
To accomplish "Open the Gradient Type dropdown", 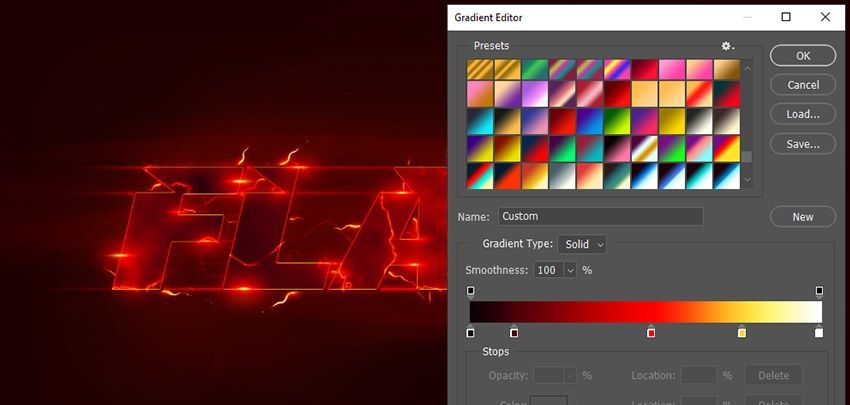I will point(582,245).
